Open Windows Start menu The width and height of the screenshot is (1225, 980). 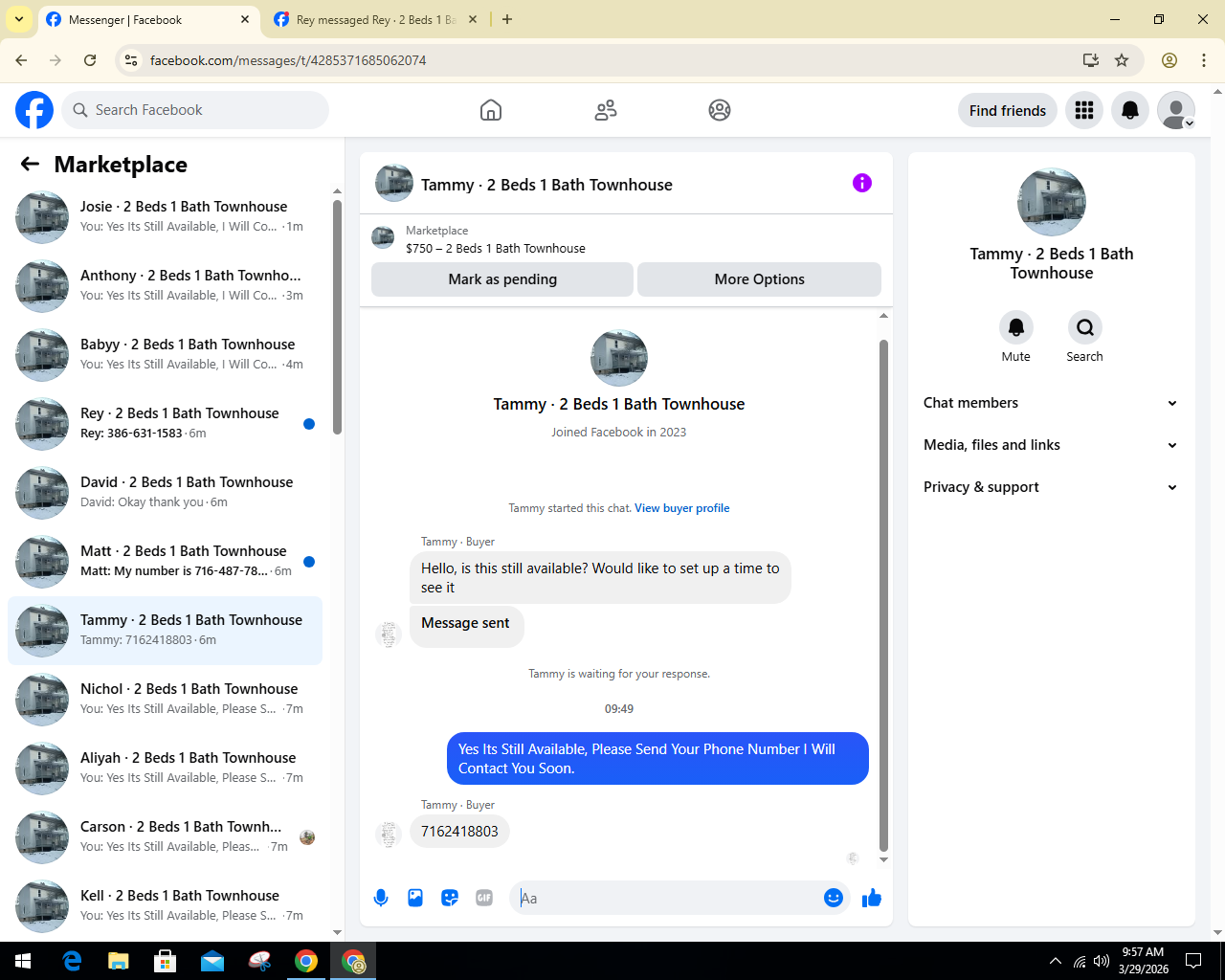(23, 961)
